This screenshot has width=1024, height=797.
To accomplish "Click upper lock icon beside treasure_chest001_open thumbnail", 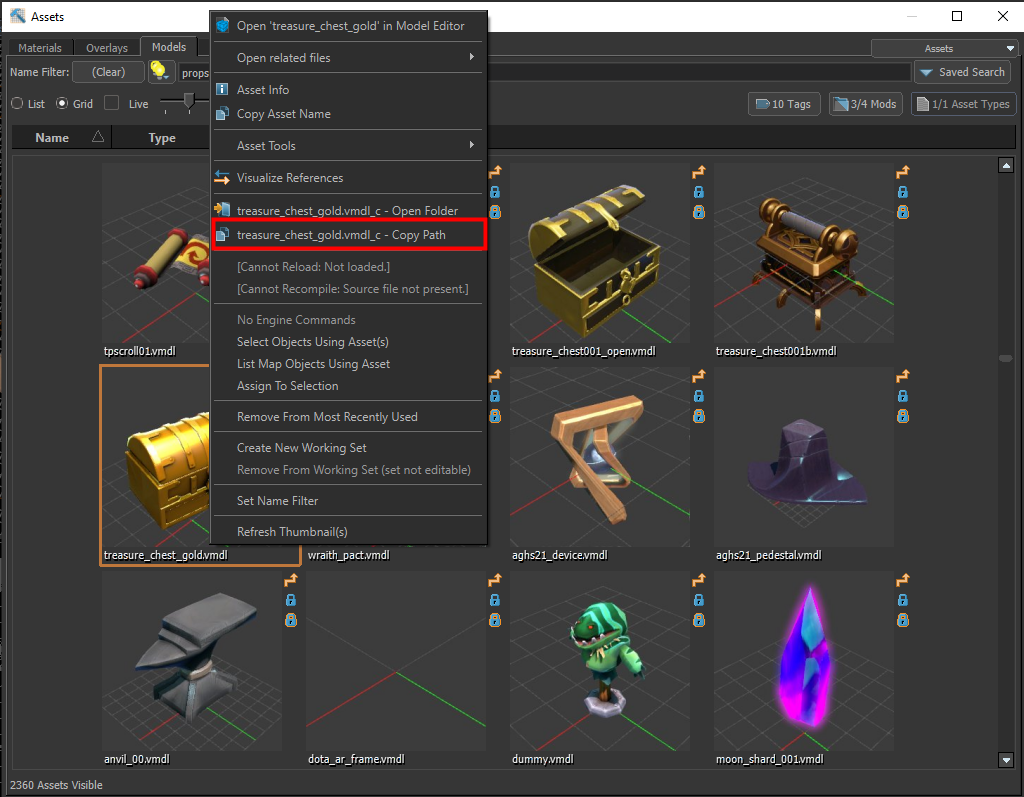I will pos(699,192).
